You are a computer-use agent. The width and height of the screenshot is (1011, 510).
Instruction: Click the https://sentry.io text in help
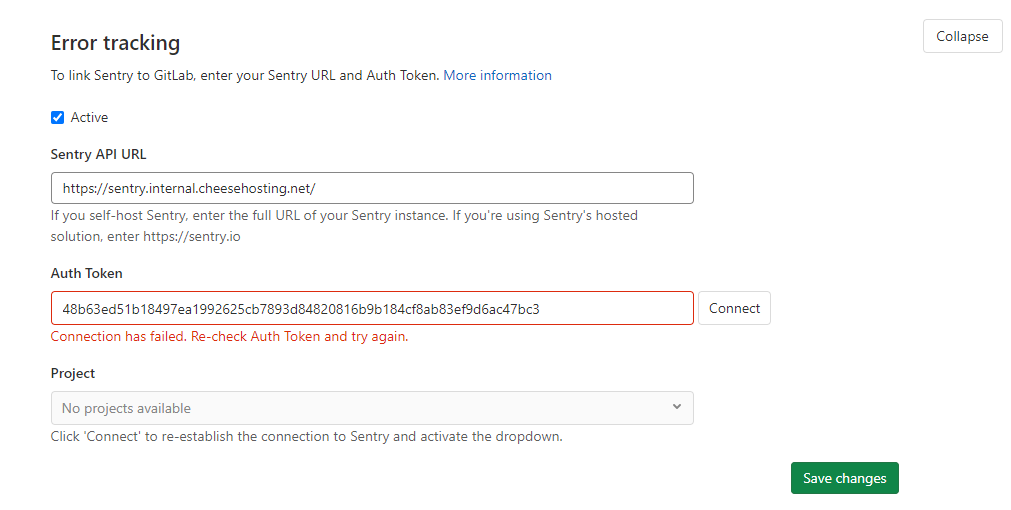click(x=191, y=237)
